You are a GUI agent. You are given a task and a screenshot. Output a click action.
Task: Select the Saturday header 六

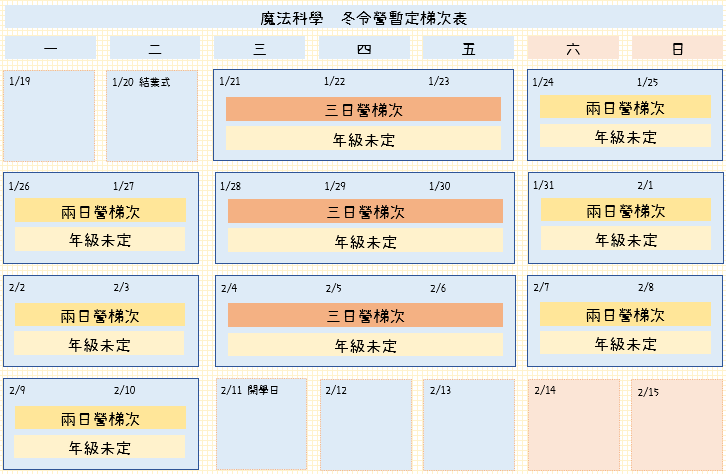573,48
